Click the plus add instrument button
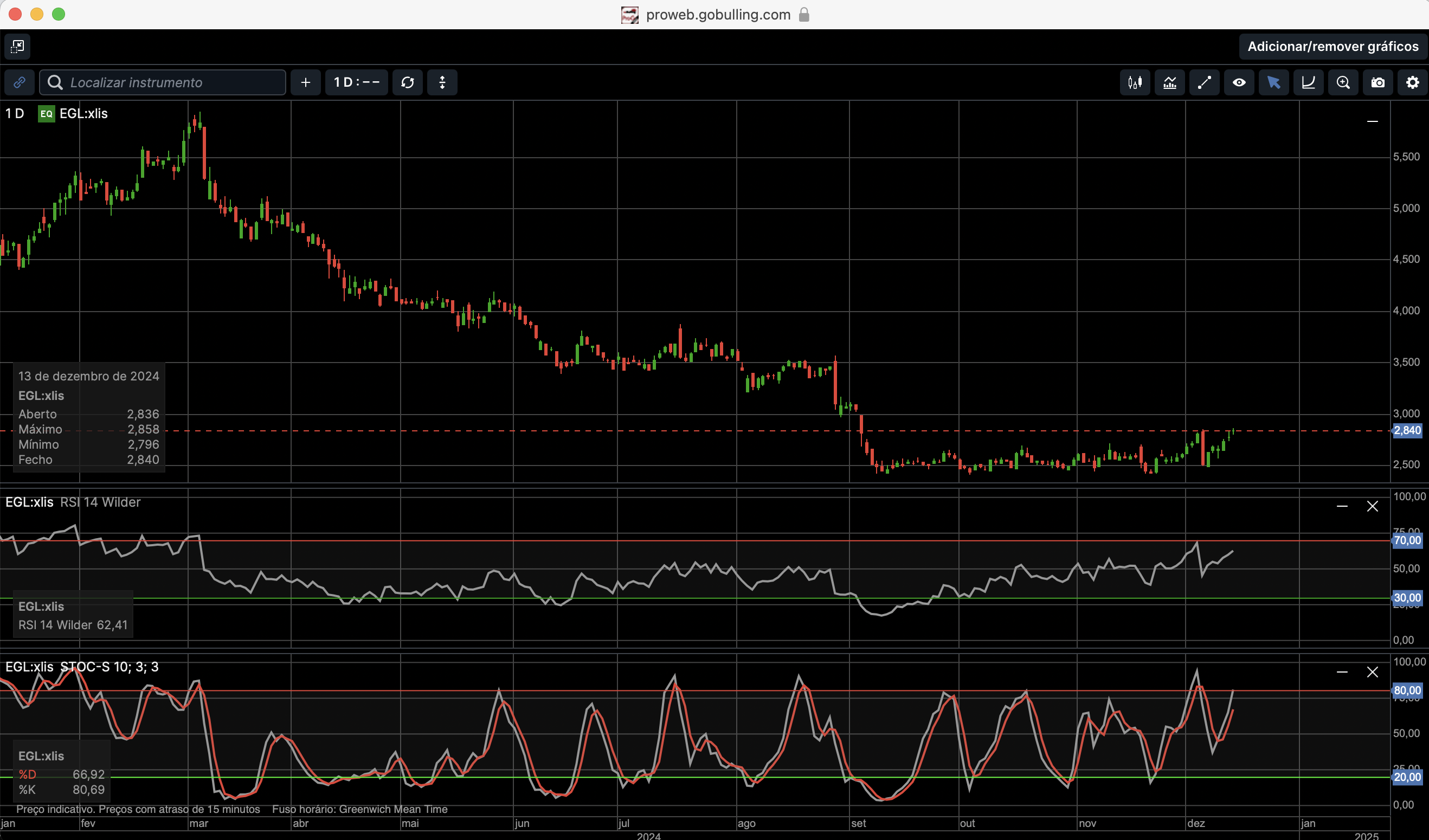Screen dimensions: 1429x840 [x=306, y=83]
